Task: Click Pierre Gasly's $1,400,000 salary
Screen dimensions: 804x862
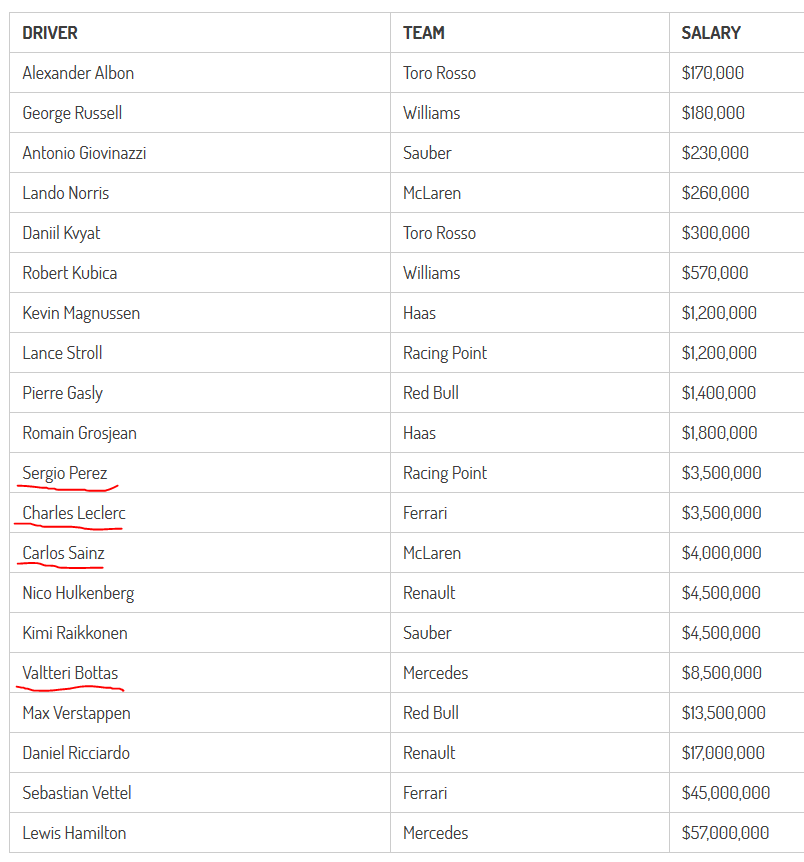Action: [719, 393]
